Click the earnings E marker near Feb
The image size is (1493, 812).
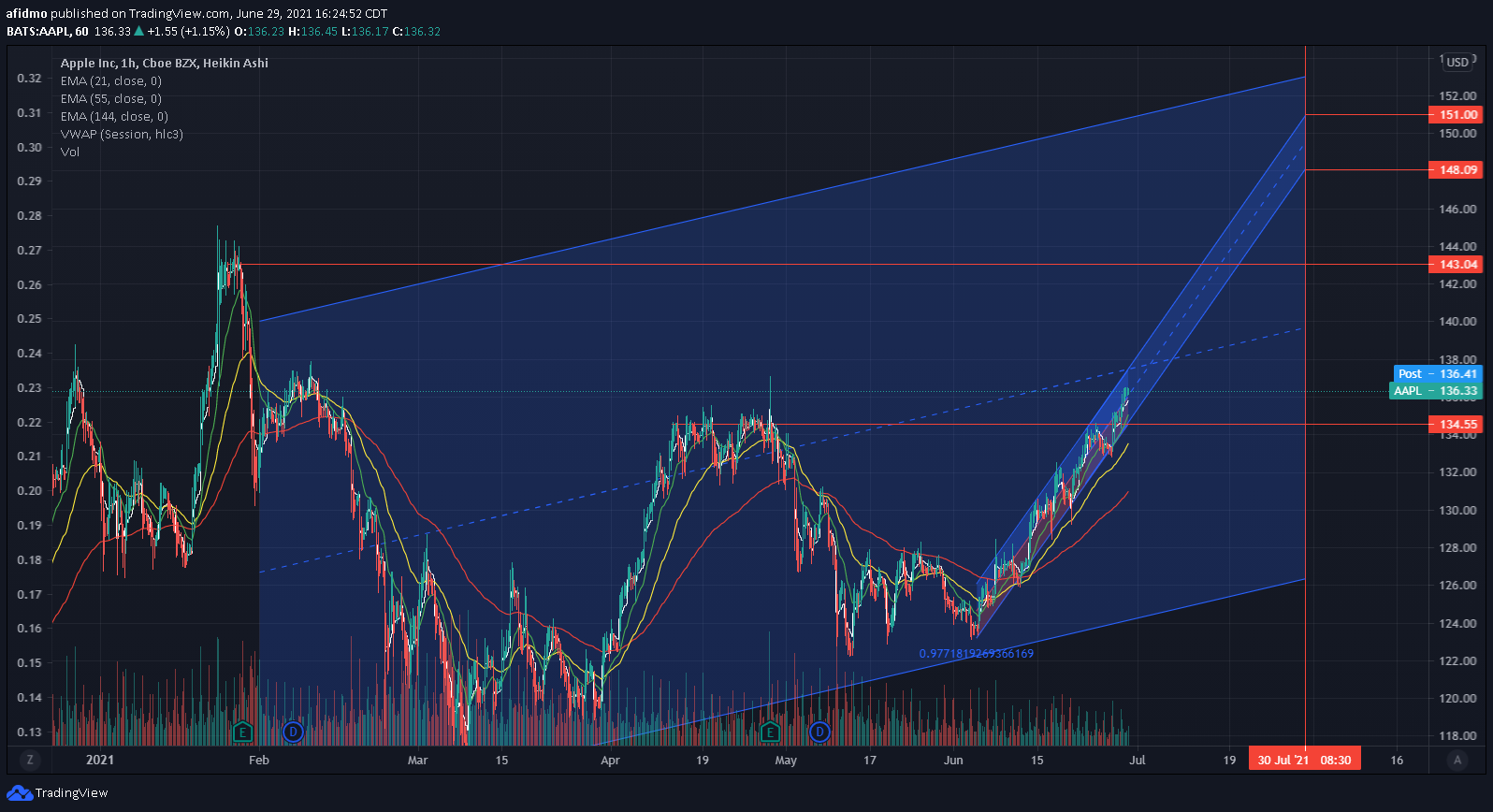tap(243, 732)
